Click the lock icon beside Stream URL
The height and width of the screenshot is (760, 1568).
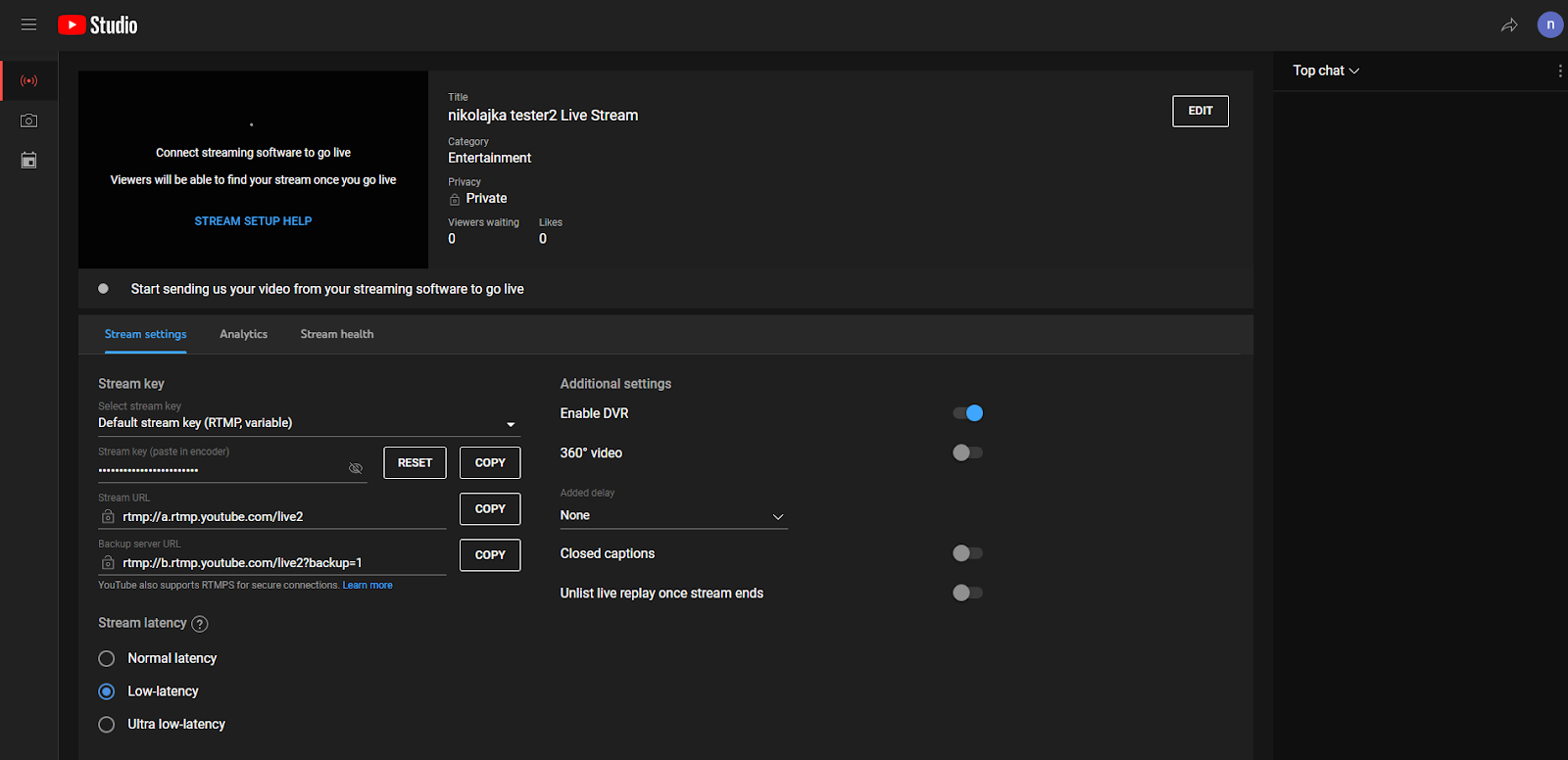point(108,516)
